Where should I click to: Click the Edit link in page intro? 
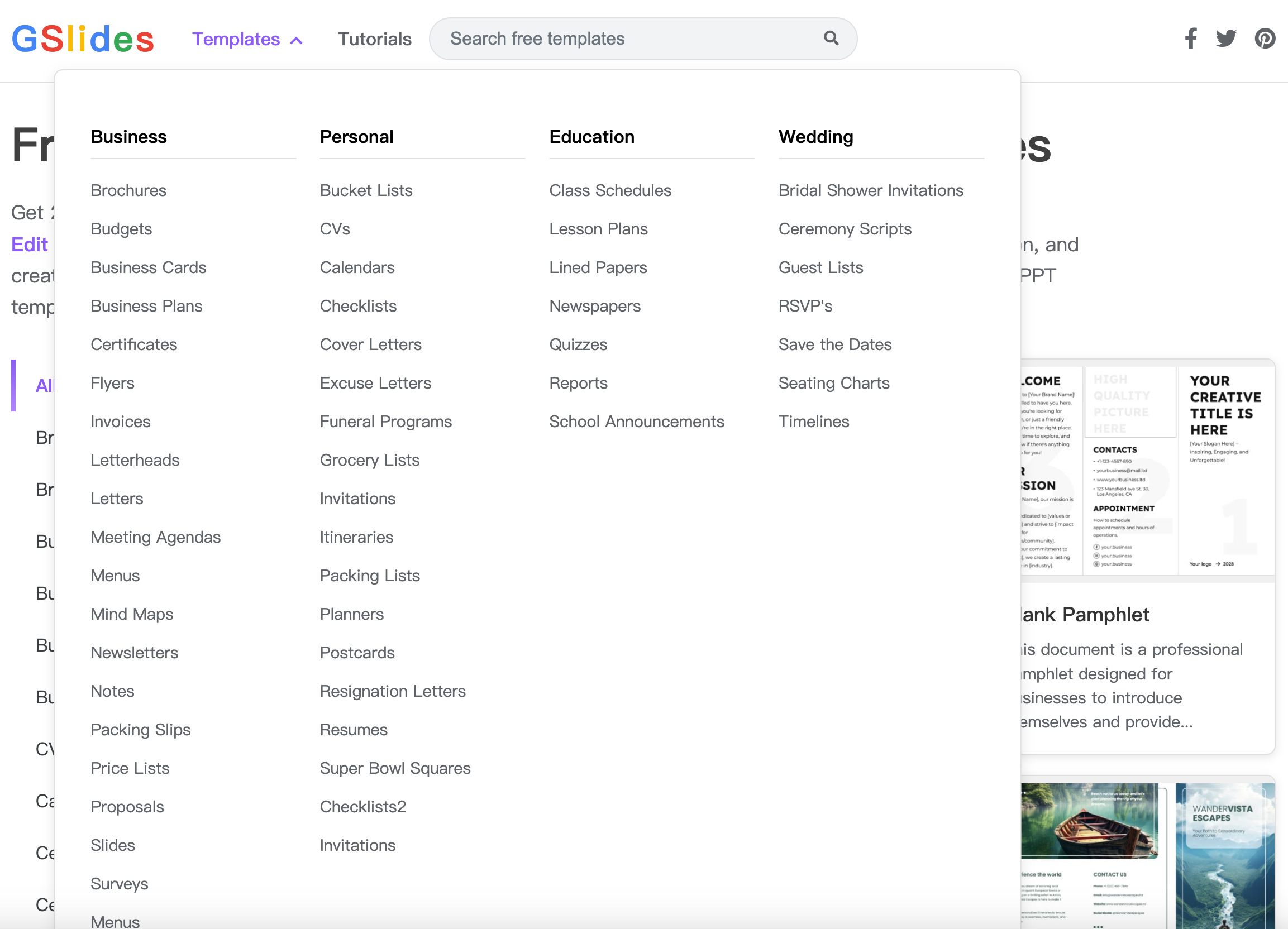coord(30,245)
